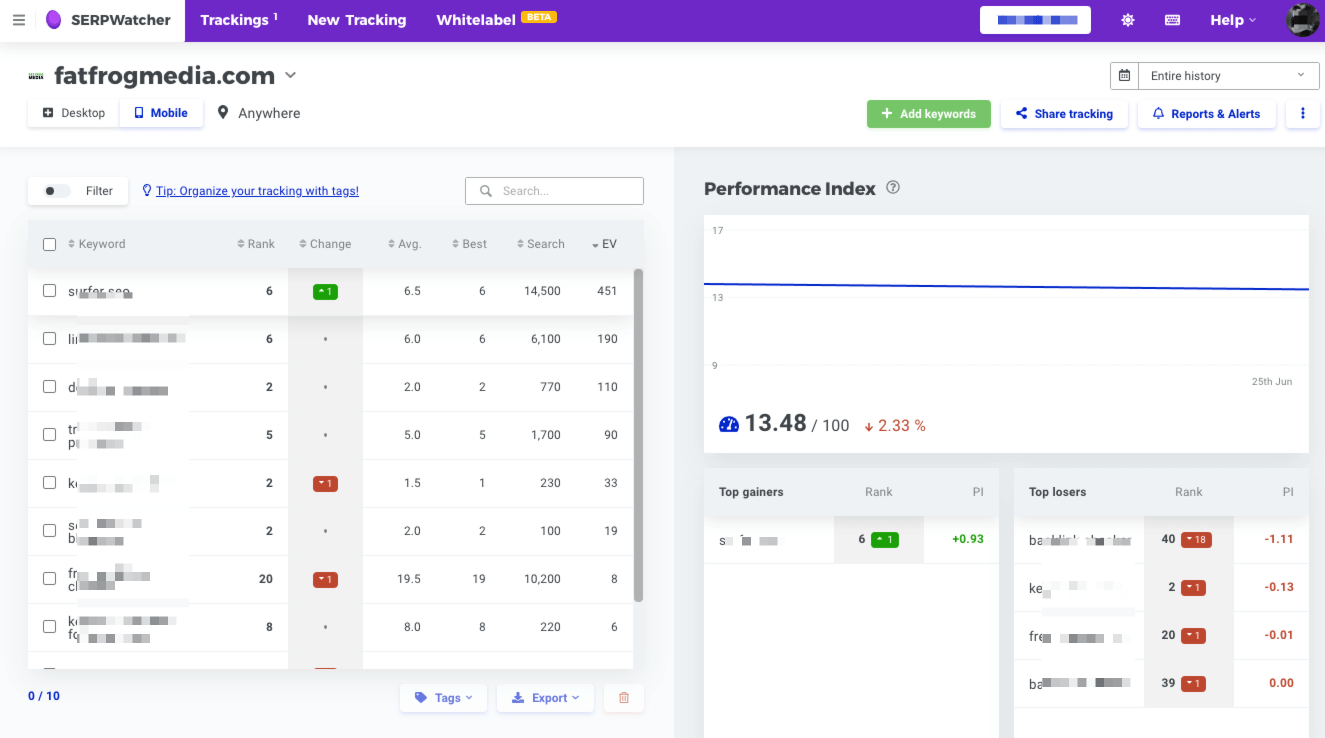Click red -1 change badge in the rank 20 table row

coord(325,580)
